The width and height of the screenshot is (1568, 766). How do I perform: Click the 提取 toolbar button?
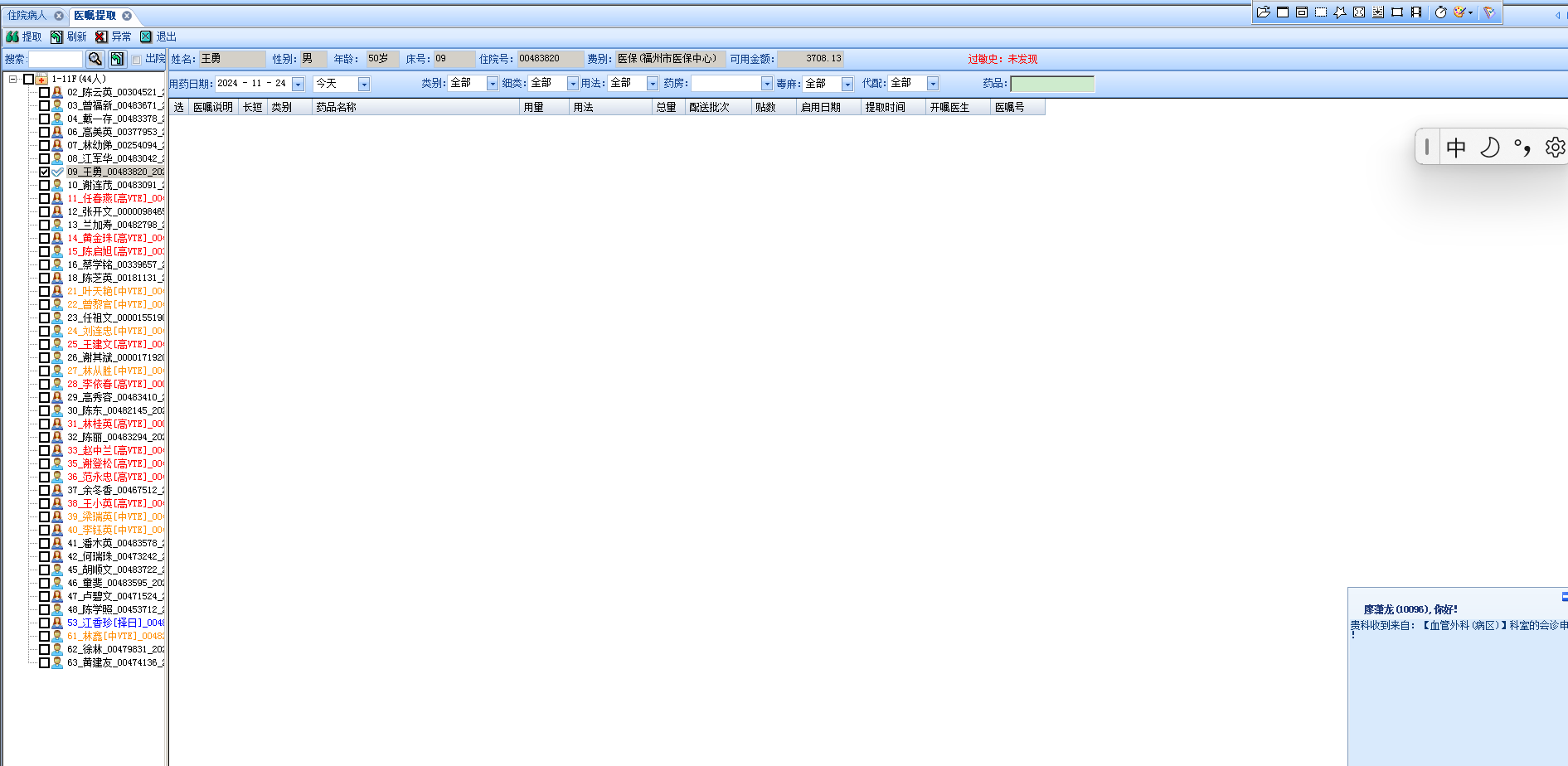23,36
